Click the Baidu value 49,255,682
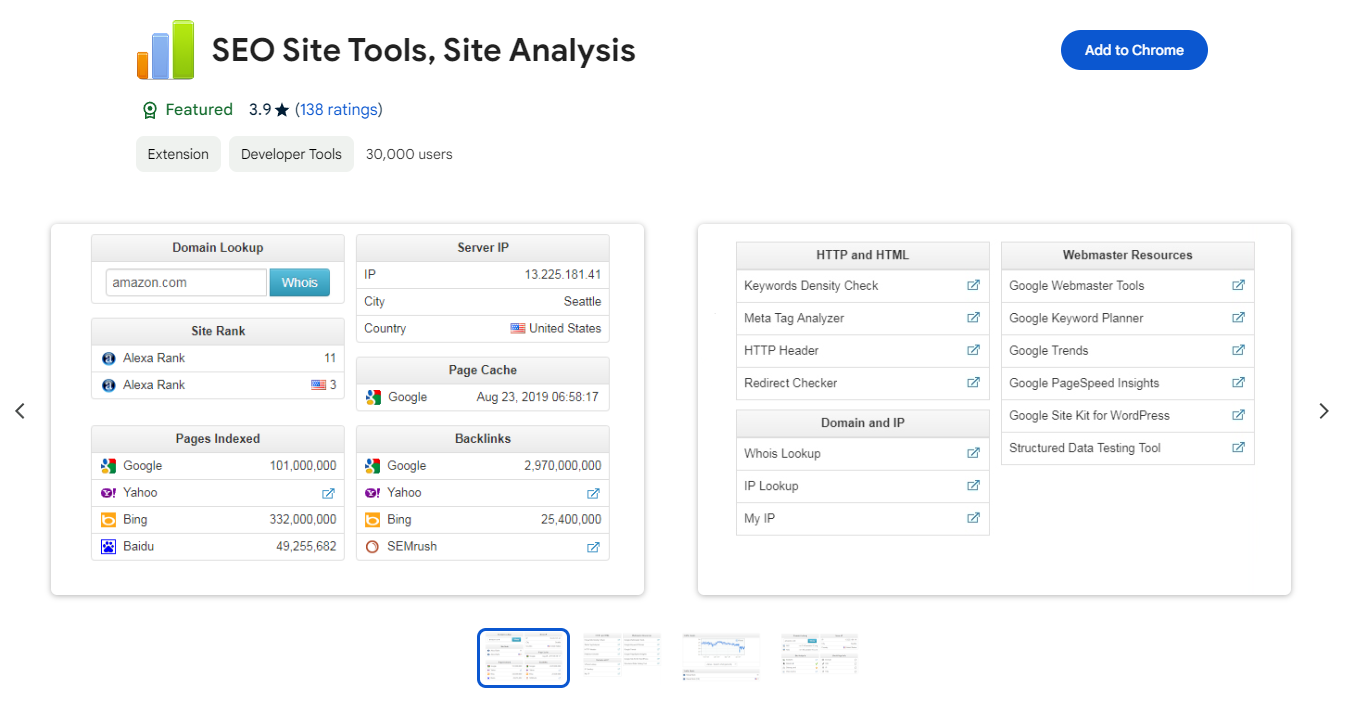Screen dimensions: 1352x710 click(306, 547)
